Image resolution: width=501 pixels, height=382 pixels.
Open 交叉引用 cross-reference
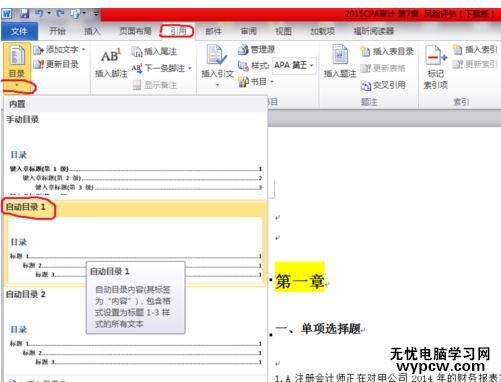click(x=383, y=85)
